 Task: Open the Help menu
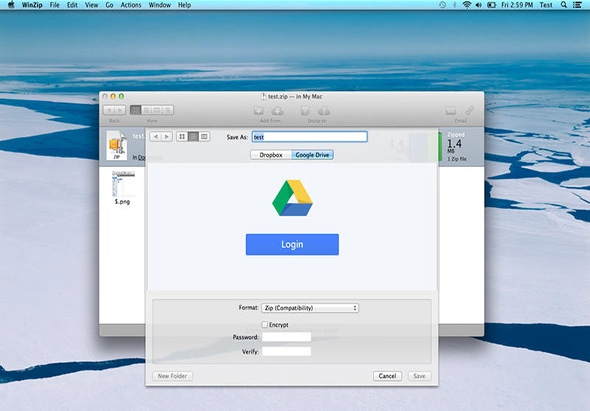point(184,5)
